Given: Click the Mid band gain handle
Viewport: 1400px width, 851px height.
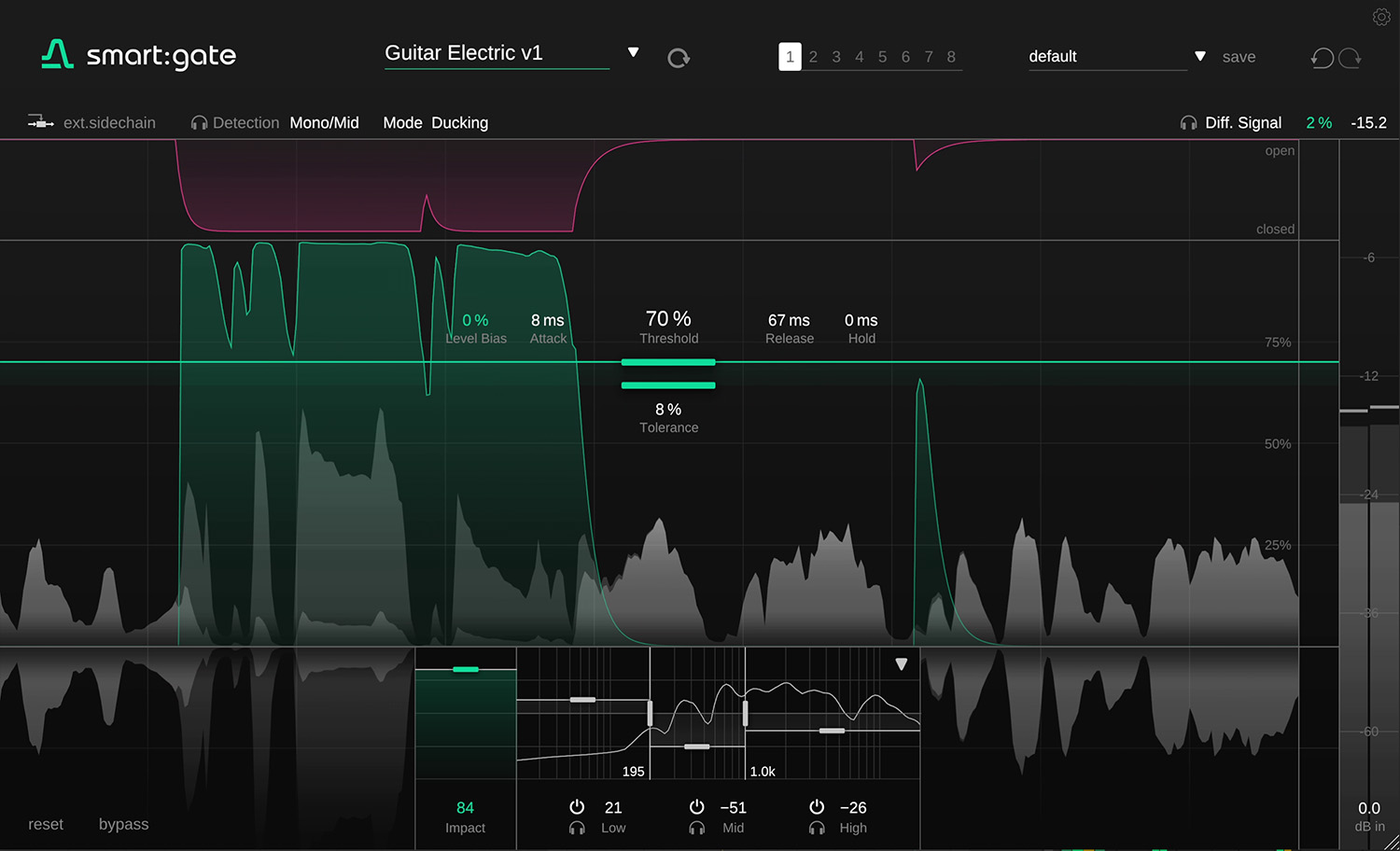Looking at the screenshot, I should coord(697,746).
